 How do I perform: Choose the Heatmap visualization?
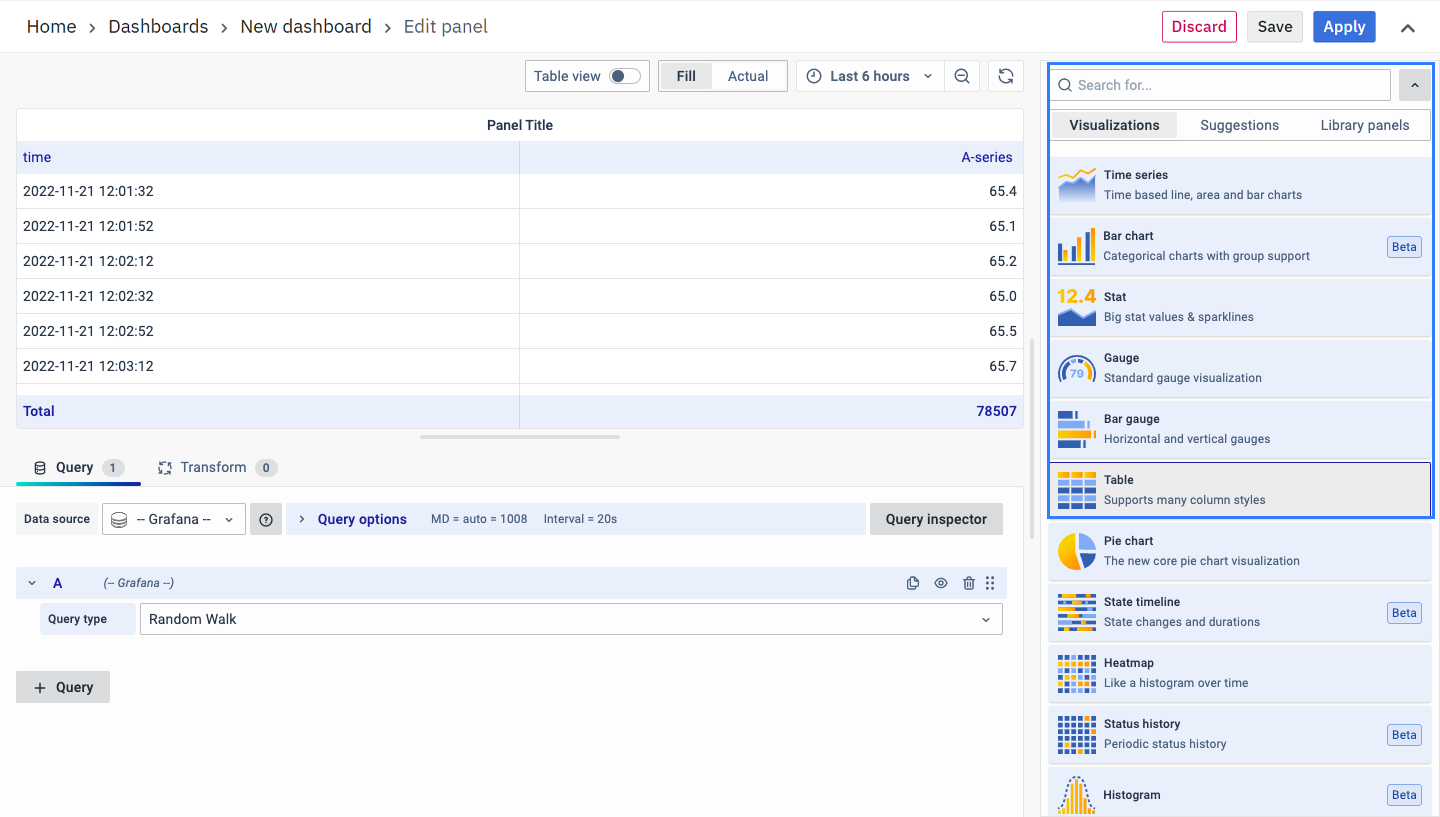1240,673
